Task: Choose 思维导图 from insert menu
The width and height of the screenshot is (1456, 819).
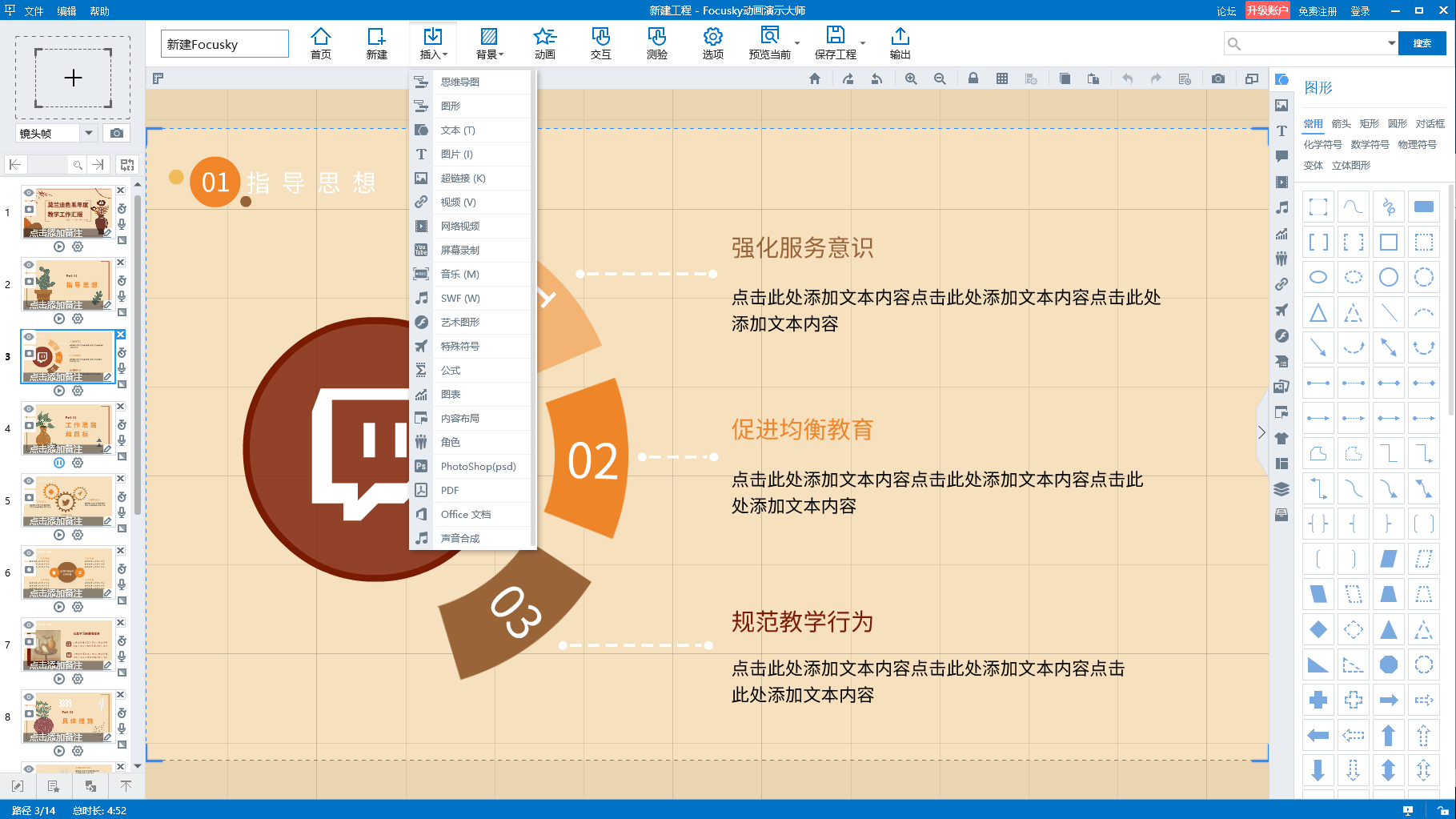Action: (x=471, y=82)
